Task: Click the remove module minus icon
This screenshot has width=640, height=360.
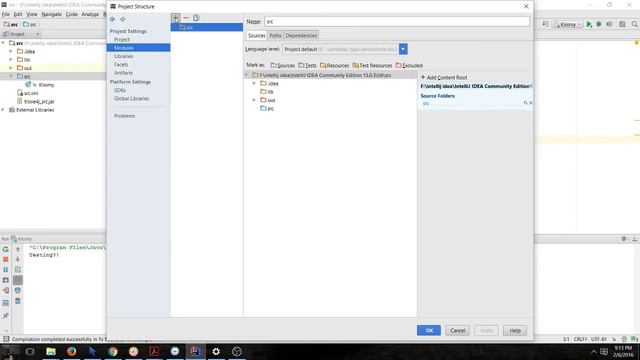Action: pos(186,18)
